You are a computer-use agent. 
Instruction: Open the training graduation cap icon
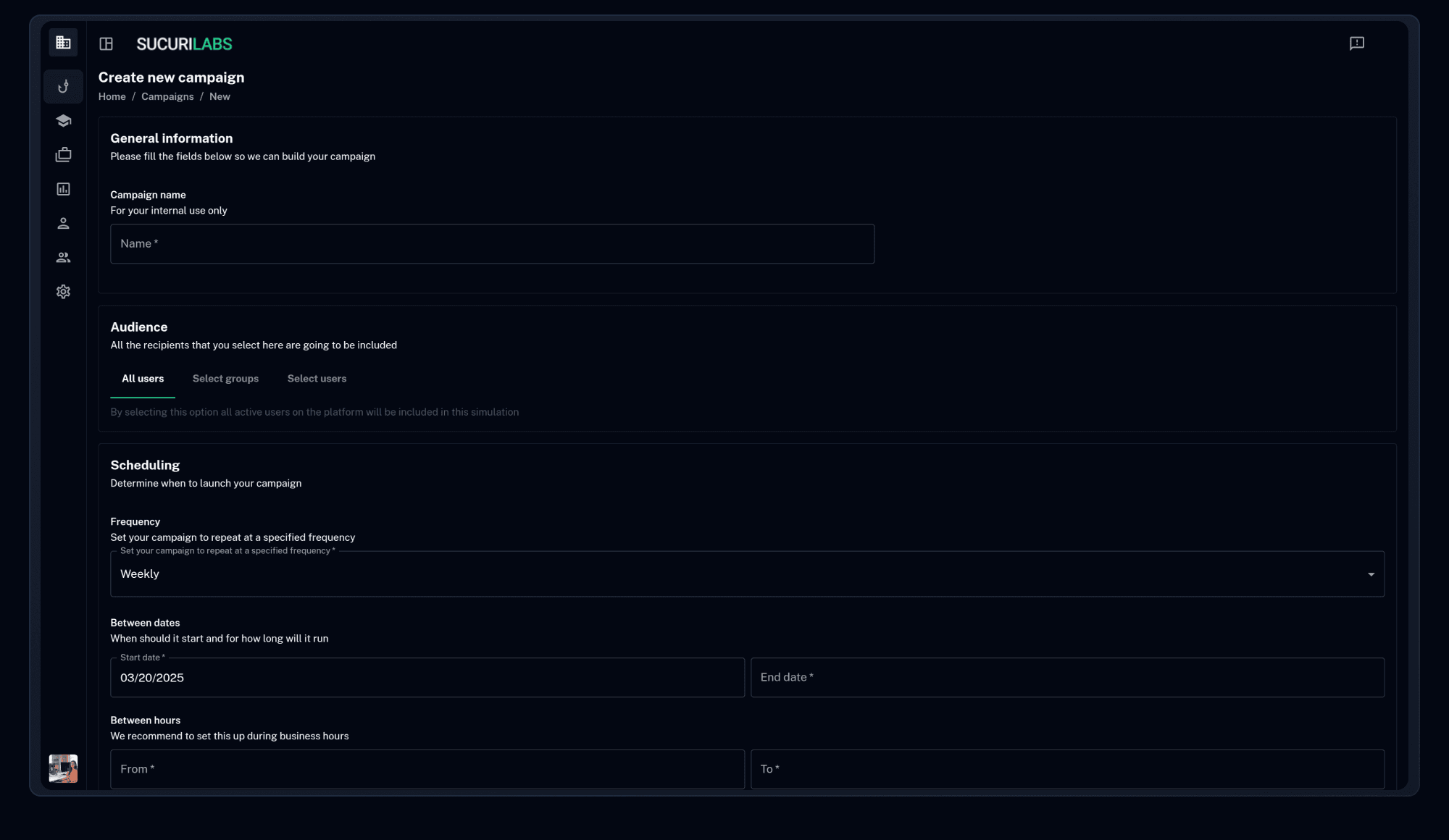63,121
